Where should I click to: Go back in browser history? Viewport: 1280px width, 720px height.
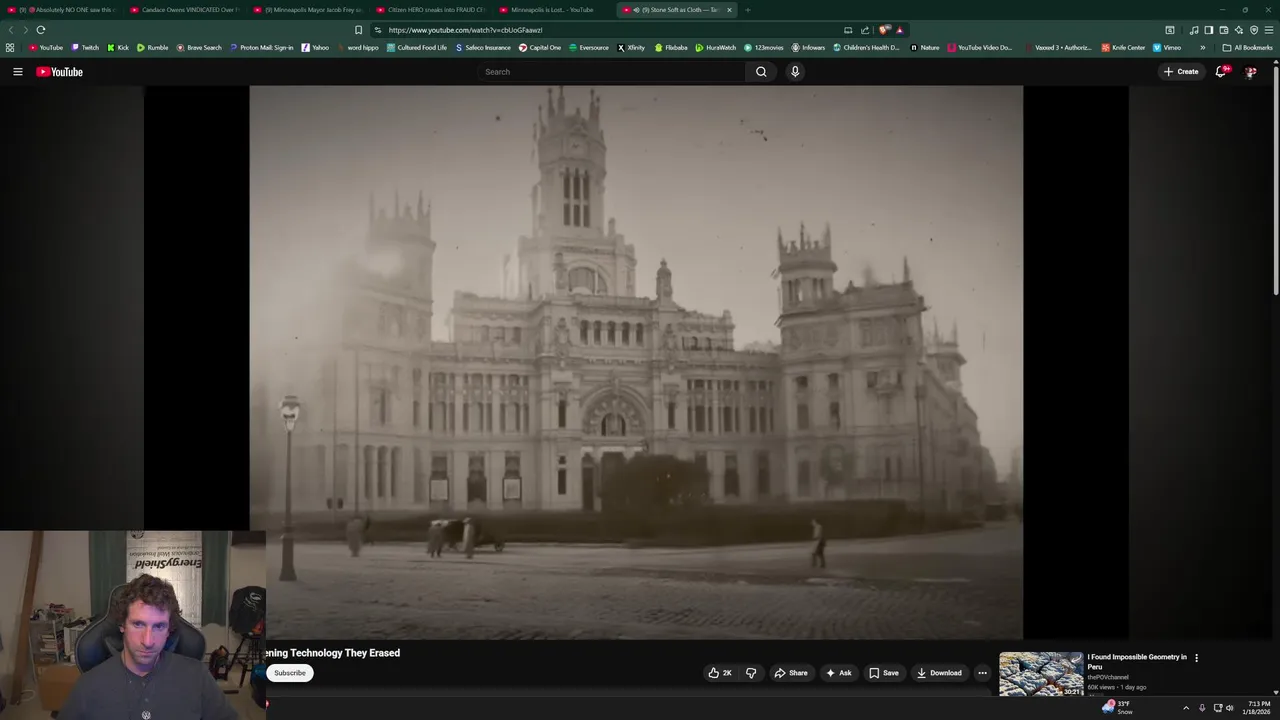click(x=11, y=30)
